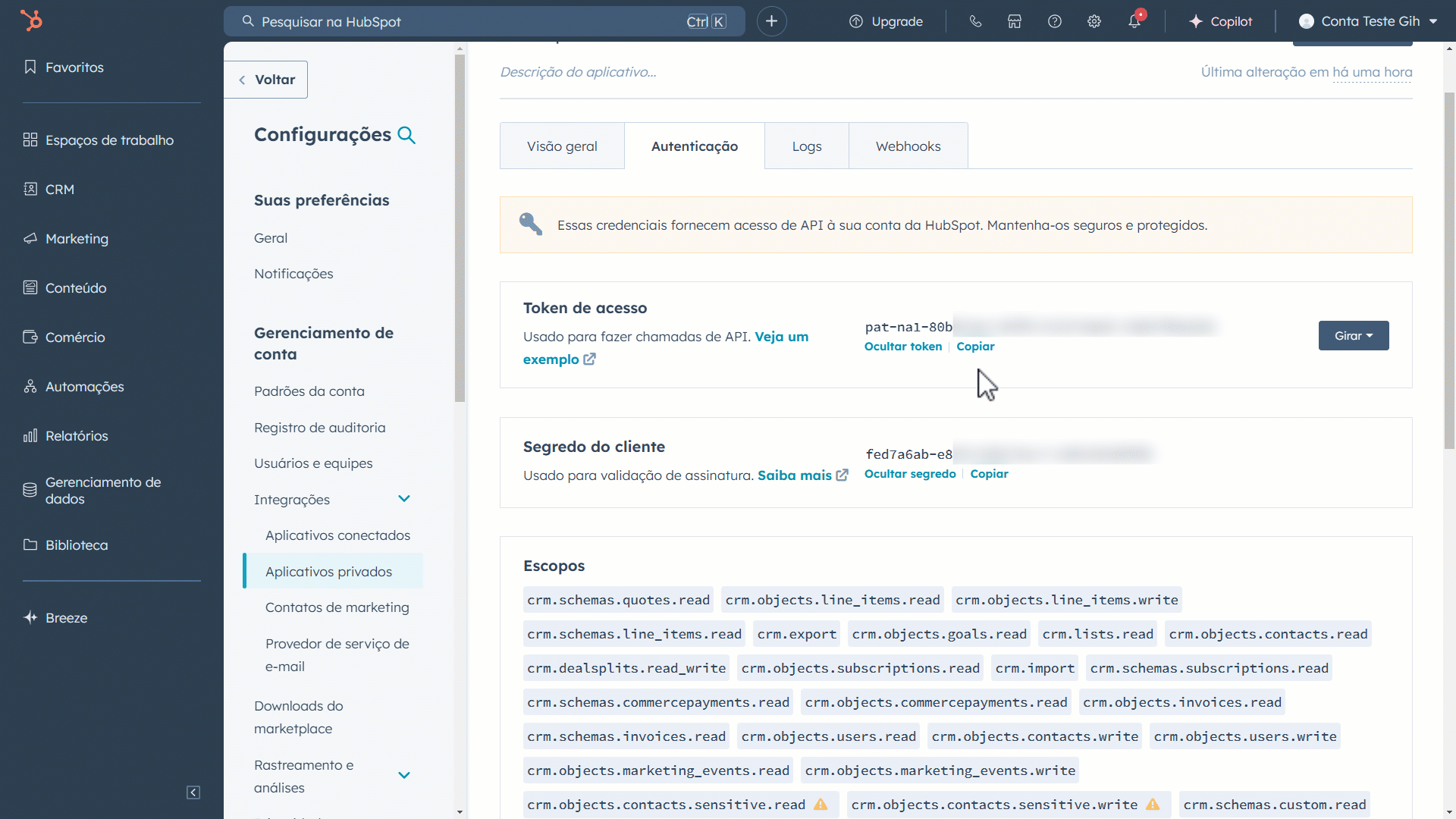Expand Rastreamento e análises
The width and height of the screenshot is (1456, 819).
tap(404, 775)
